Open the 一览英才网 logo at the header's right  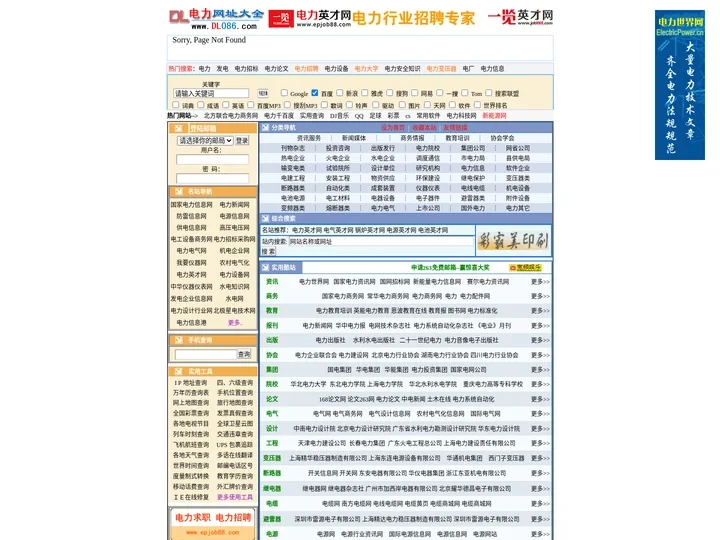pos(520,17)
